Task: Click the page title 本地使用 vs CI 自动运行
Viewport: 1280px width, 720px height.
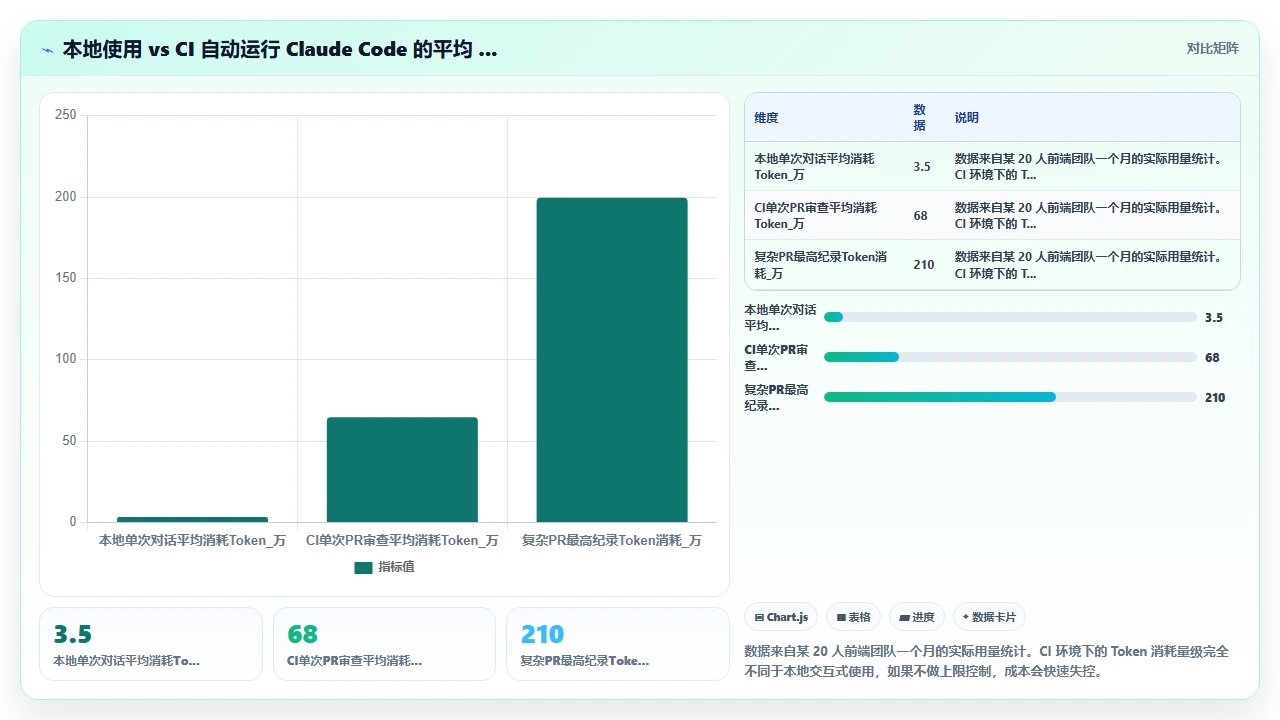Action: pyautogui.click(x=280, y=49)
